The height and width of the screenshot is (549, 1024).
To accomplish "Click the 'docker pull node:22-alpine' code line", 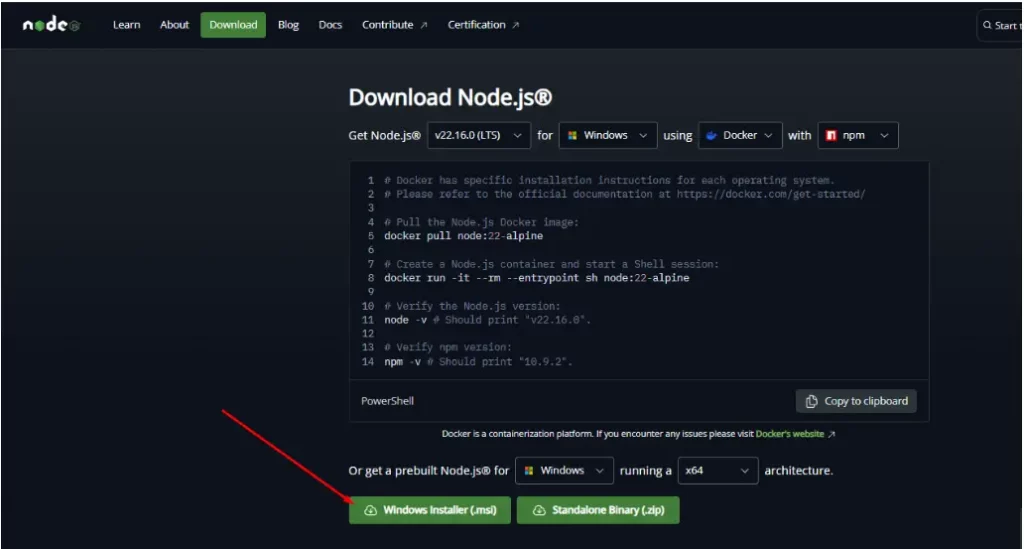I will pyautogui.click(x=463, y=236).
